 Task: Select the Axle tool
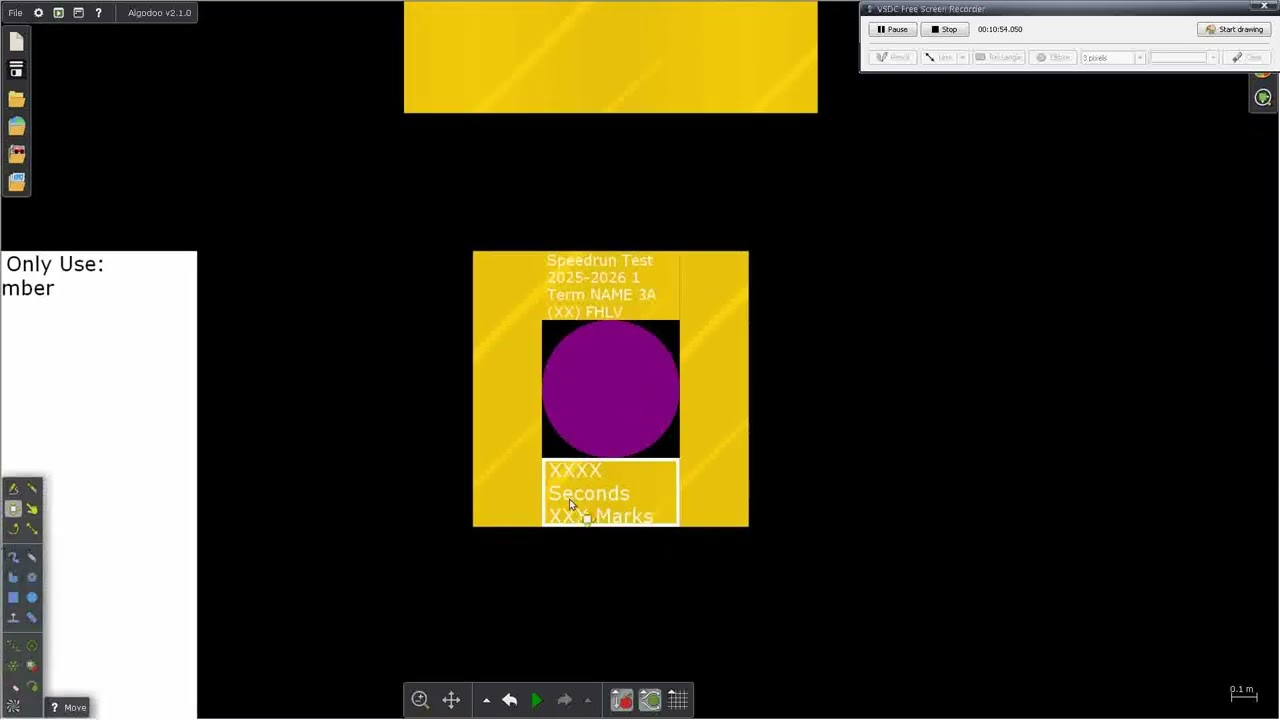point(32,646)
